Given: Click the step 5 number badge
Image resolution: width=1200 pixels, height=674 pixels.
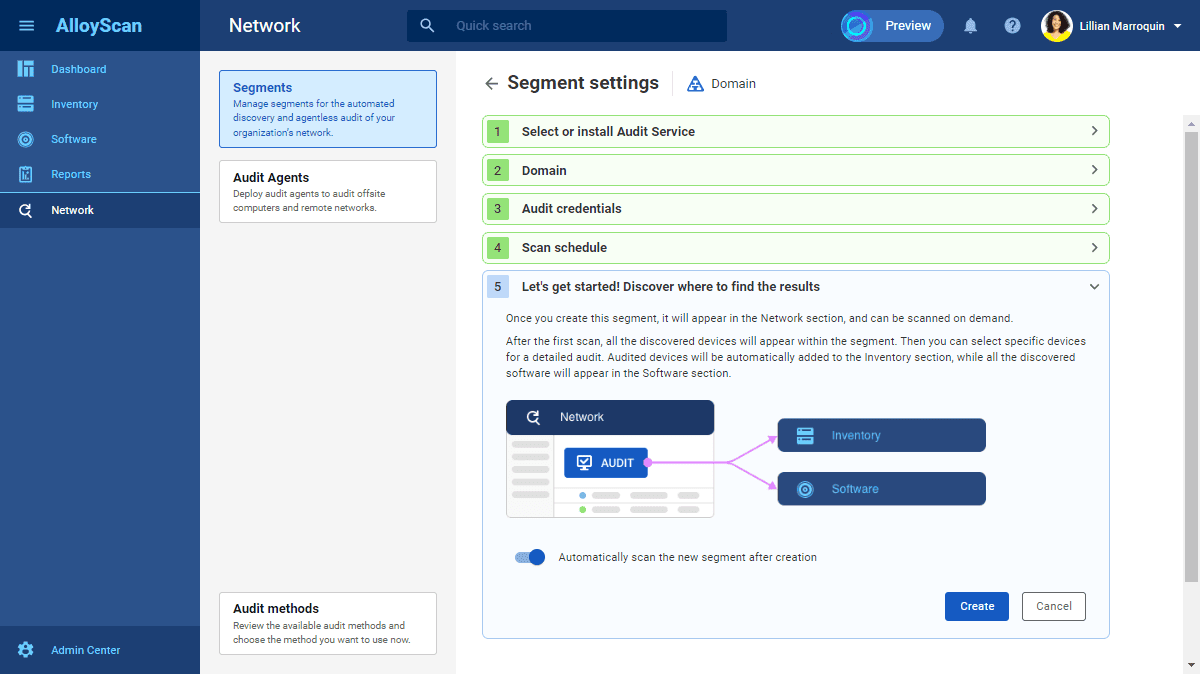Looking at the screenshot, I should coord(498,287).
